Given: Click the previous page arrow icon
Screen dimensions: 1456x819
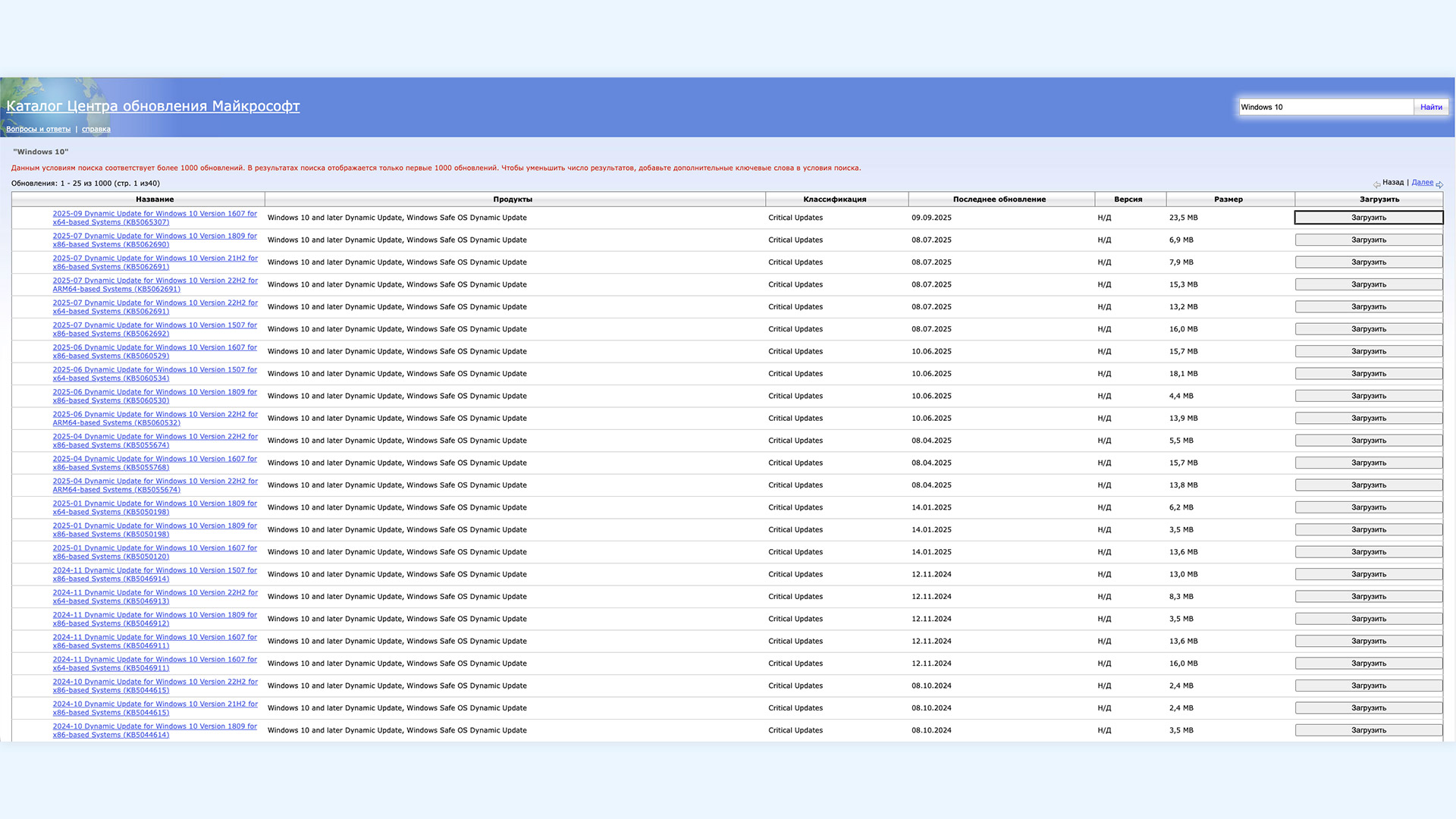Looking at the screenshot, I should pyautogui.click(x=1376, y=184).
